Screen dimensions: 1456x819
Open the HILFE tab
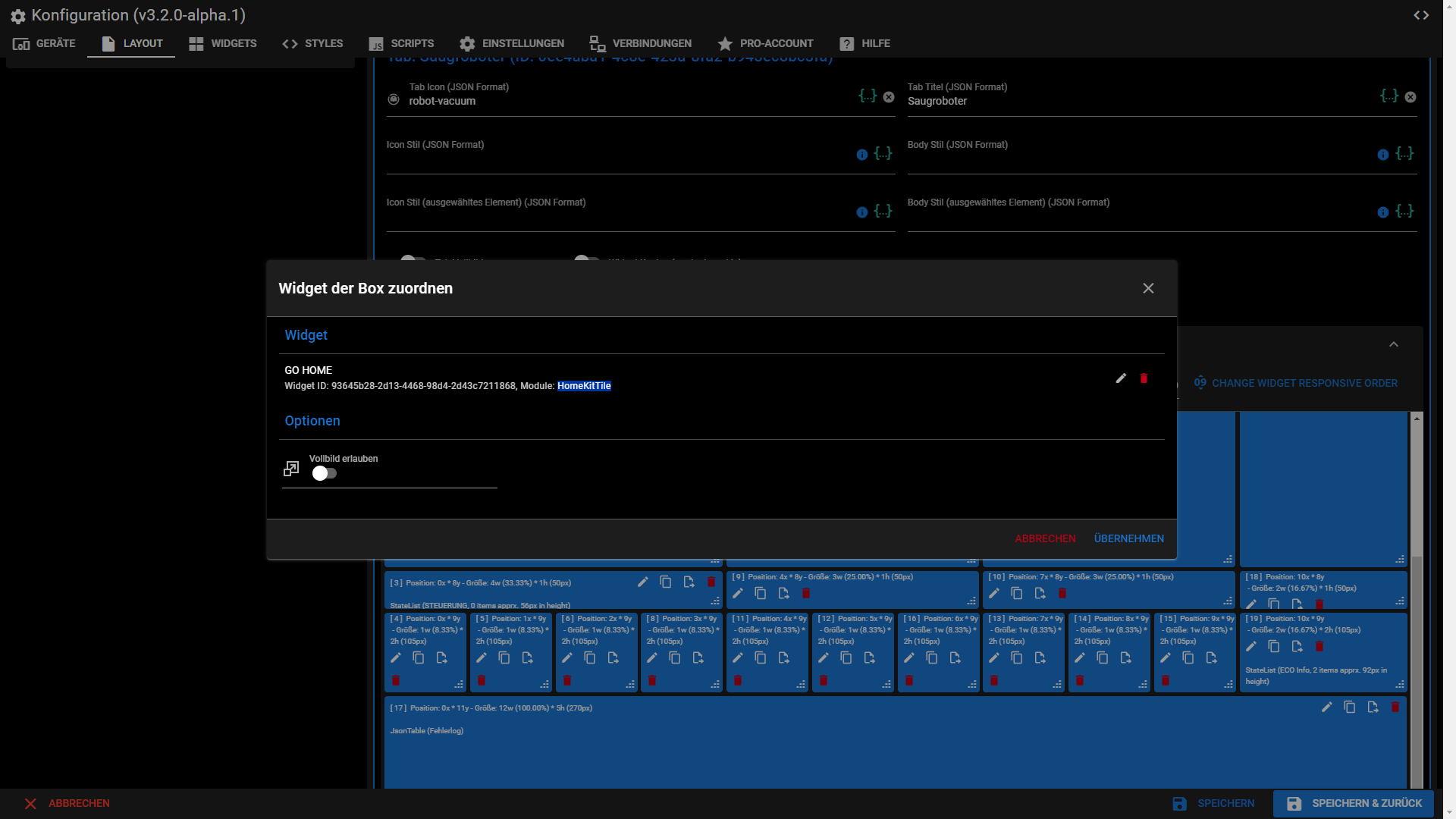tap(864, 43)
